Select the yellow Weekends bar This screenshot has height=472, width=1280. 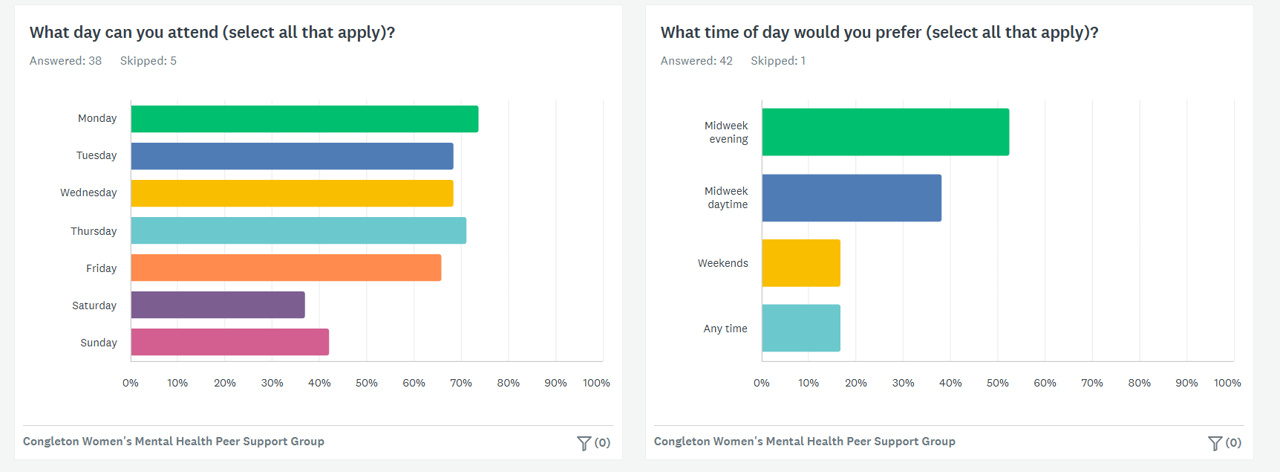coord(801,263)
